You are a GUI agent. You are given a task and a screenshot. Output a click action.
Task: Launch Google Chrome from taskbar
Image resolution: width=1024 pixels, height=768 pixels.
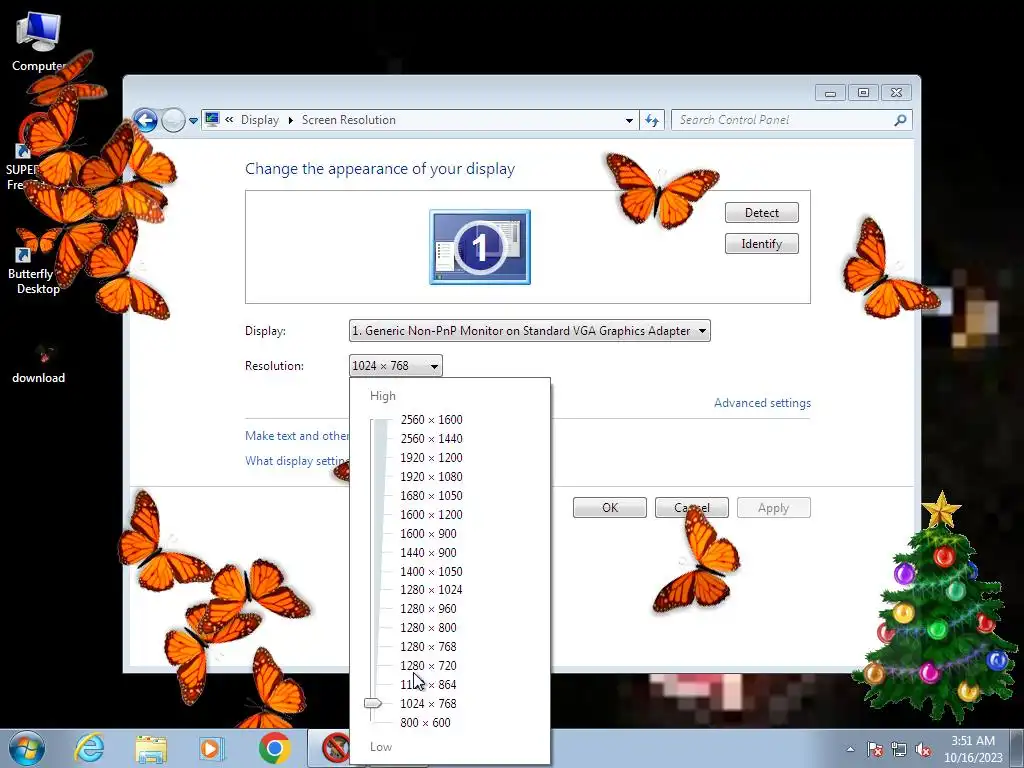pyautogui.click(x=274, y=748)
